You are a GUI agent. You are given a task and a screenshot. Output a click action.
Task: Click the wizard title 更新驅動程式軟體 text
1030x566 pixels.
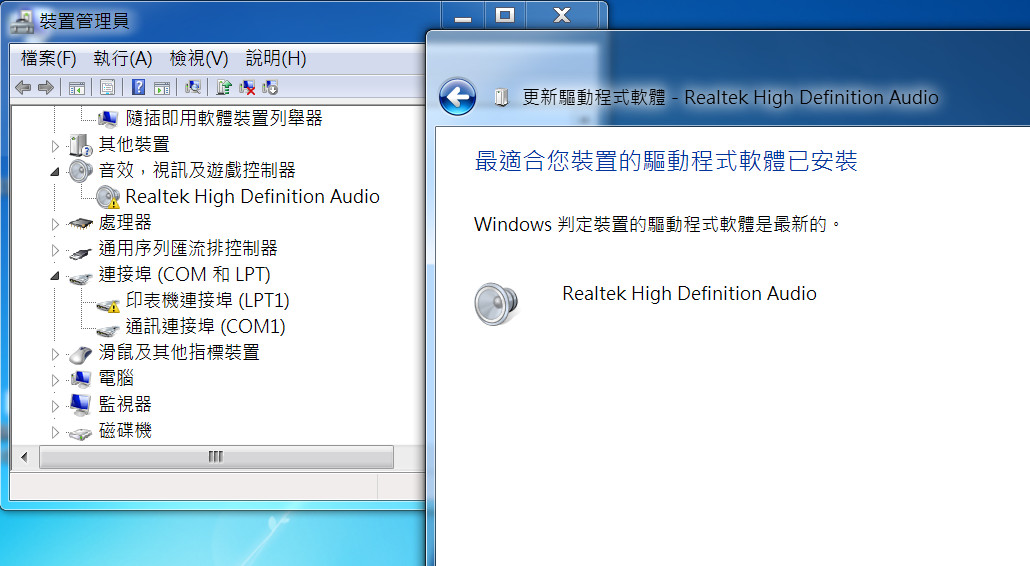594,97
